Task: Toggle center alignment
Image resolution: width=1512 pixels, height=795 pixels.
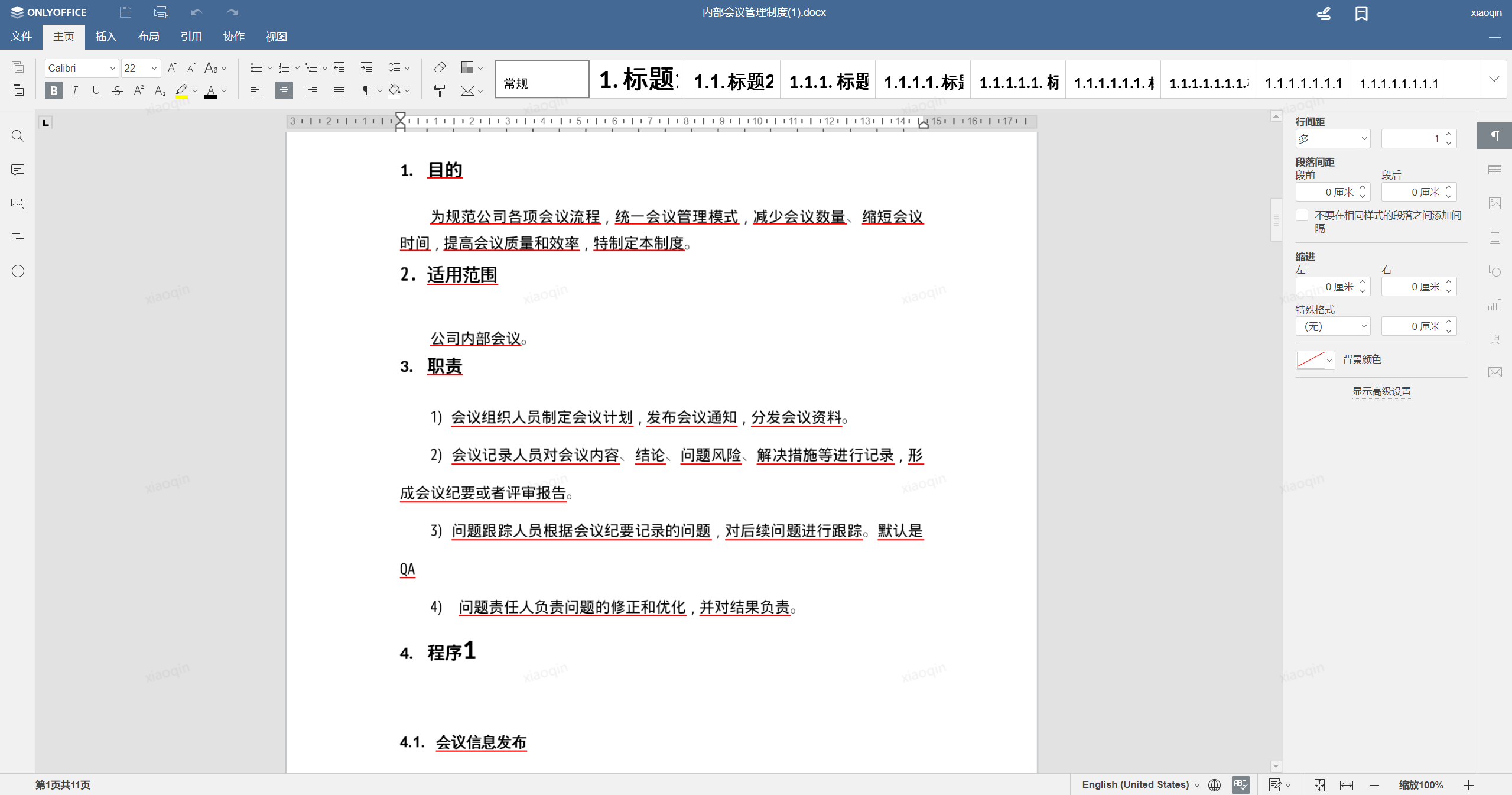Action: coord(284,90)
